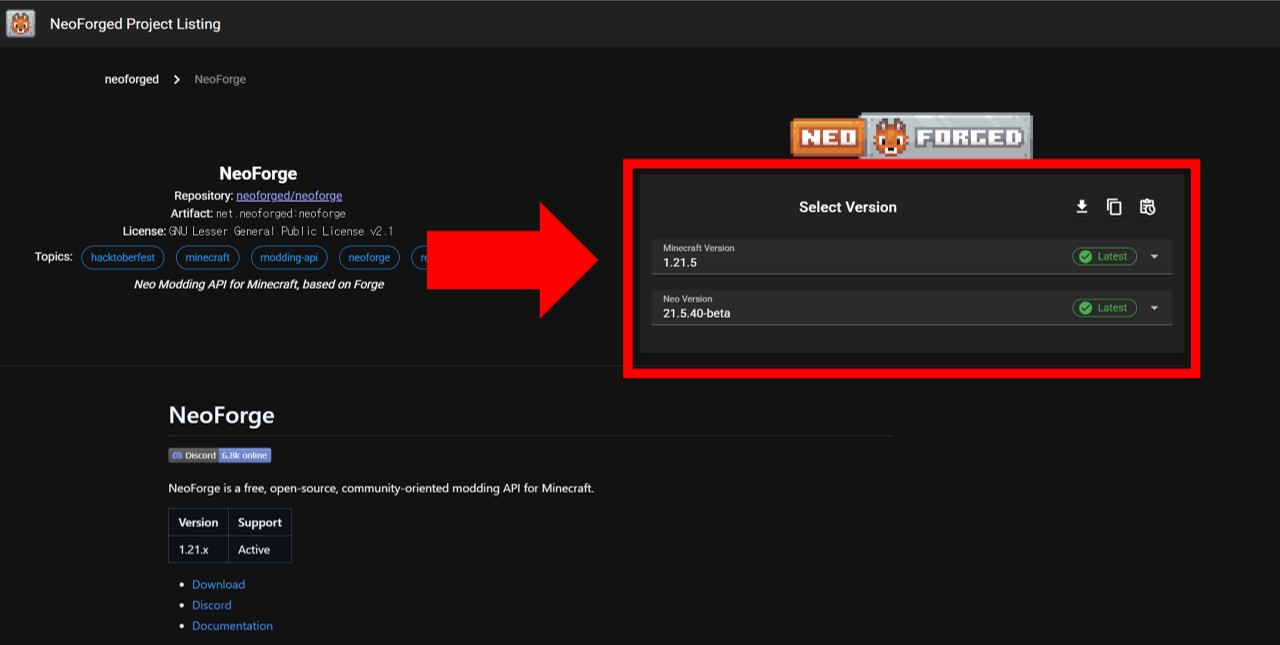Click the NeoForged banner image
Image resolution: width=1280 pixels, height=645 pixels.
(911, 135)
